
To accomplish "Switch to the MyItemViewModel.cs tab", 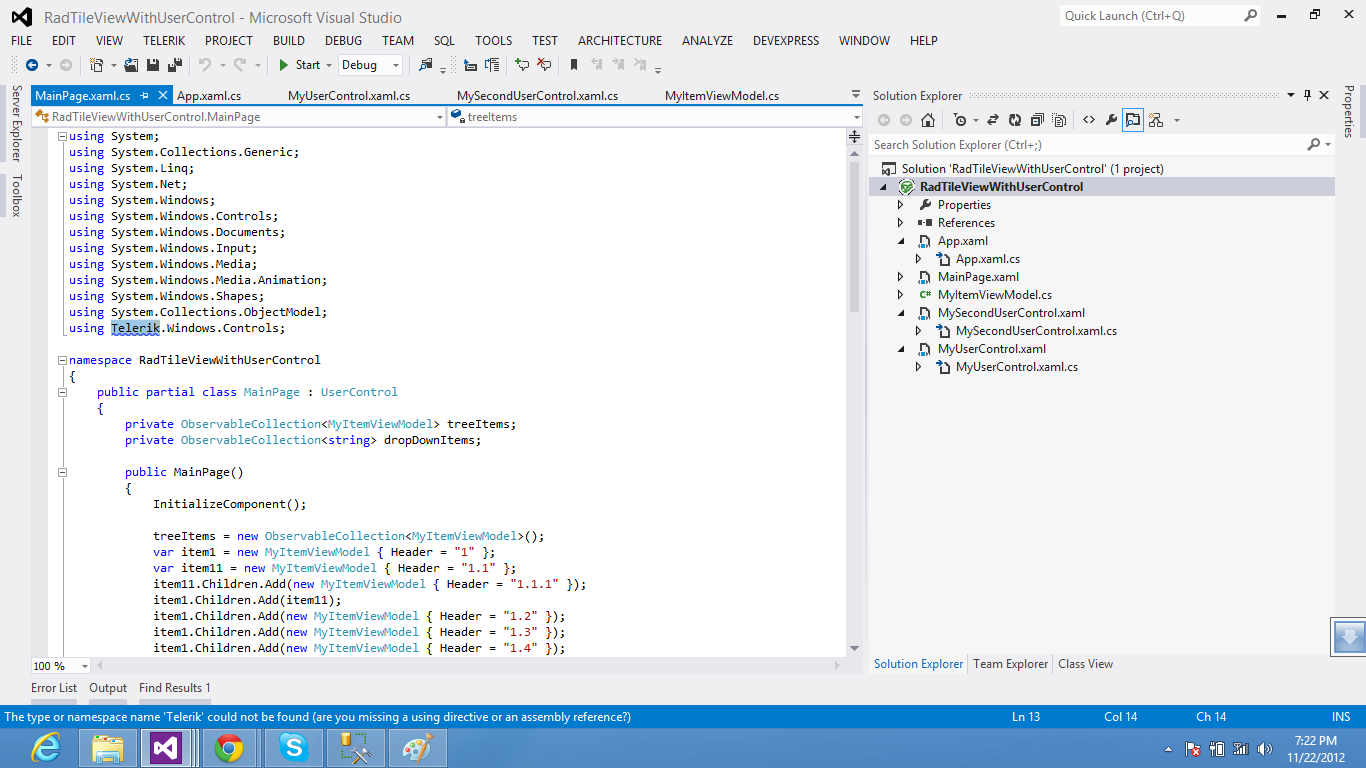I will click(722, 96).
